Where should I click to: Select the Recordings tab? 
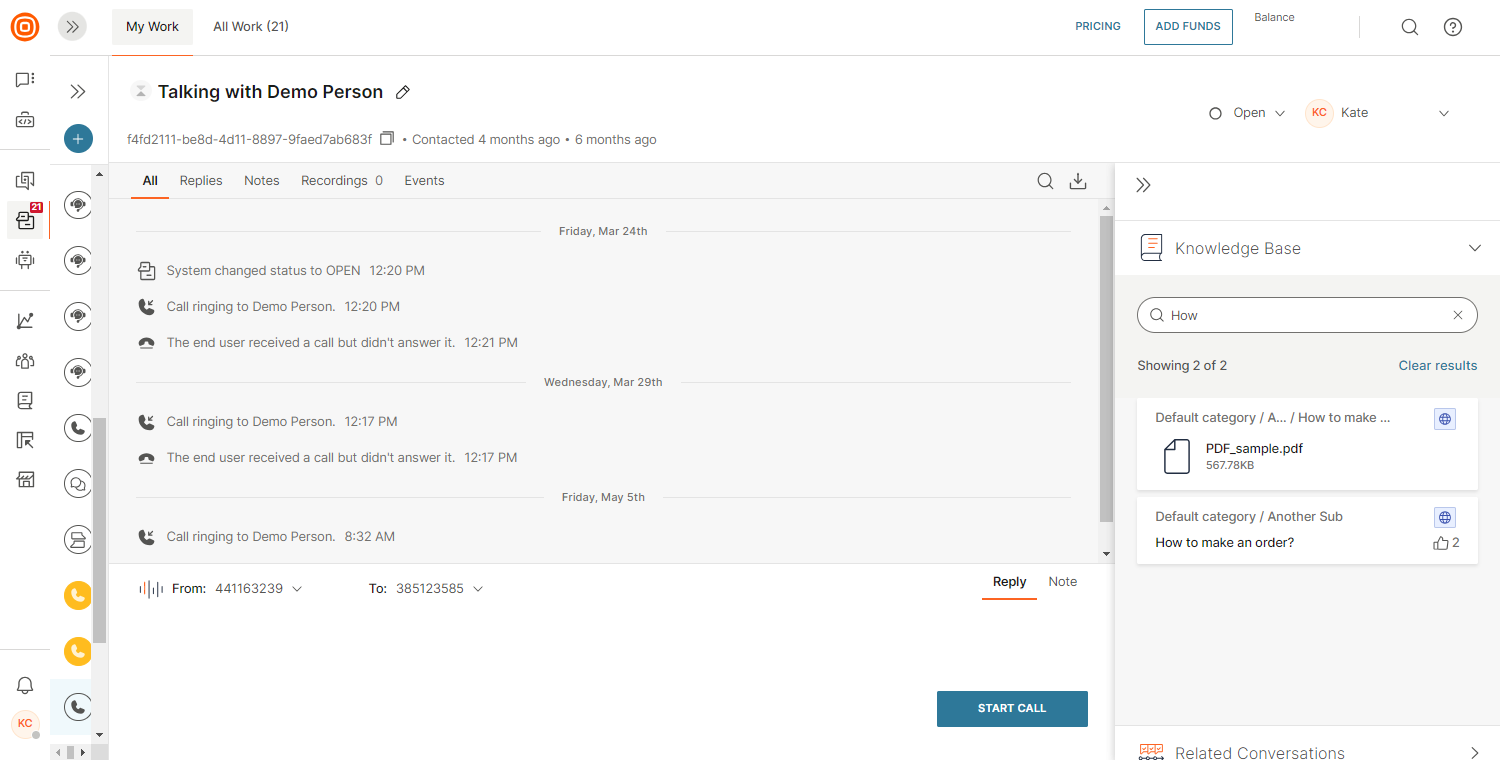point(342,181)
